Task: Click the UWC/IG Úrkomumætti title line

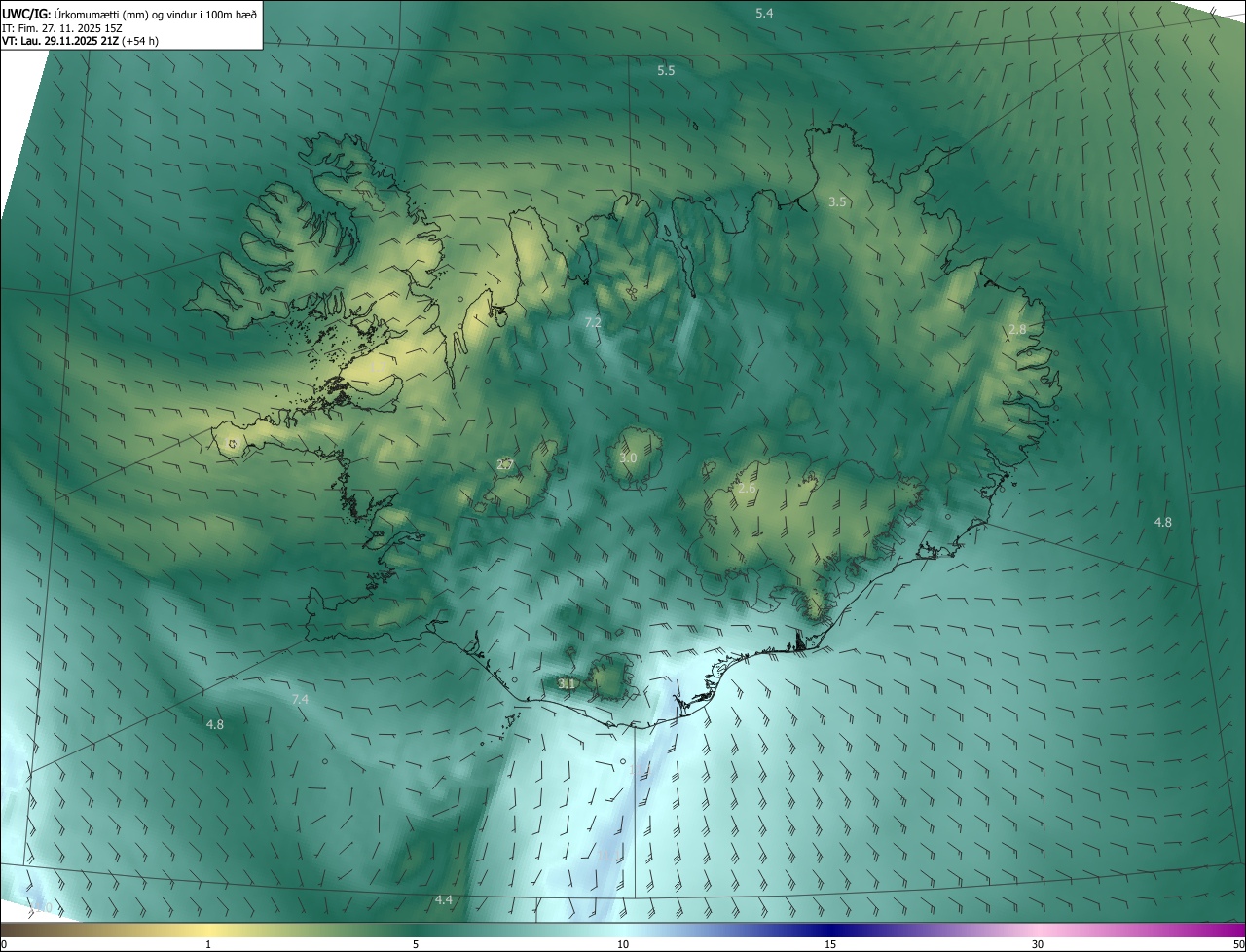Action: point(129,13)
